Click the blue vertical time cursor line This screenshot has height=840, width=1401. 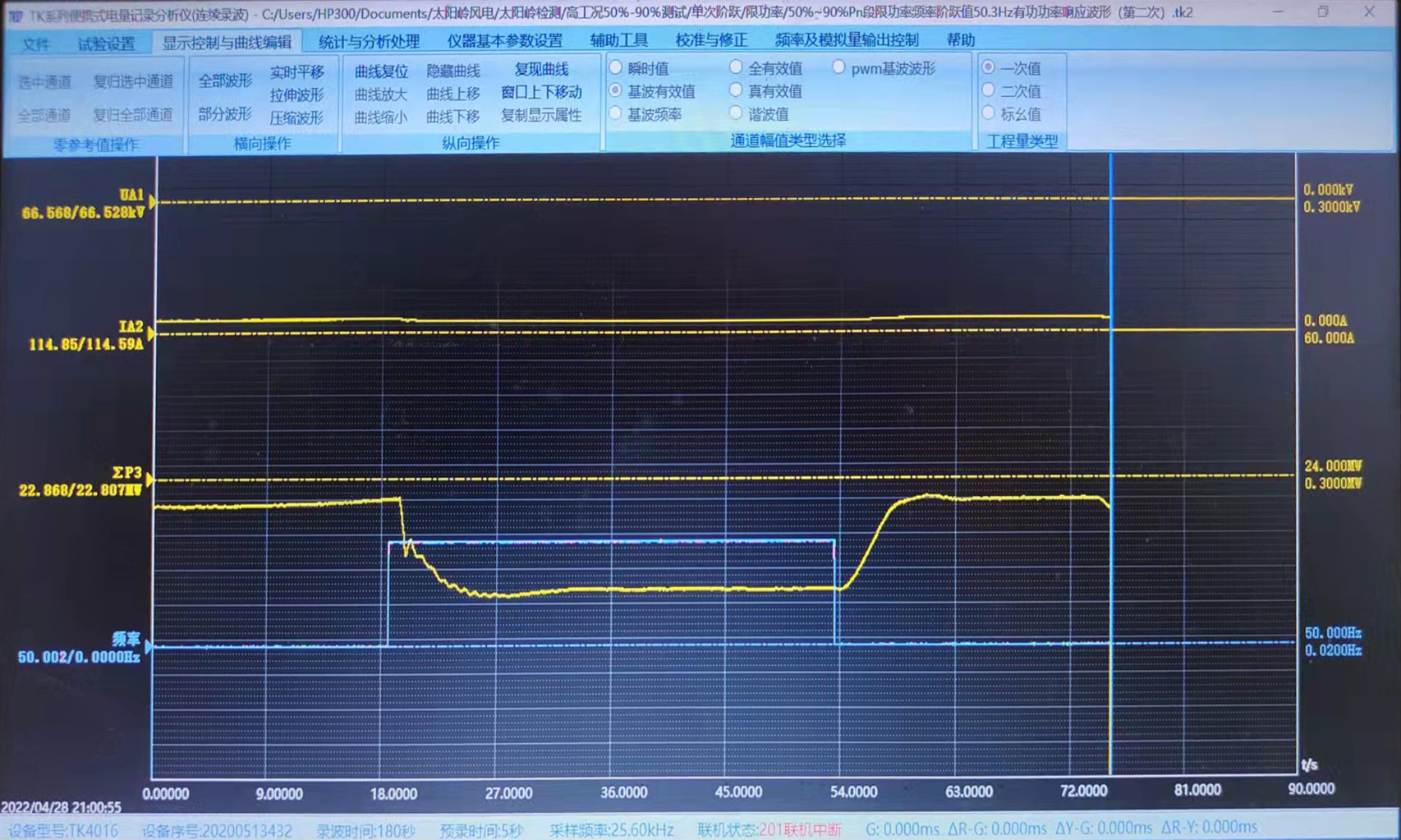tap(1110, 411)
